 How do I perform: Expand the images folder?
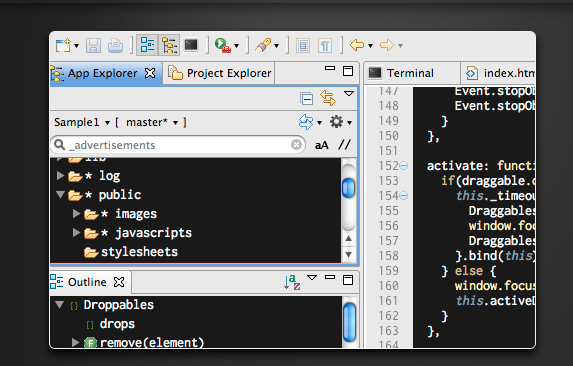76,213
